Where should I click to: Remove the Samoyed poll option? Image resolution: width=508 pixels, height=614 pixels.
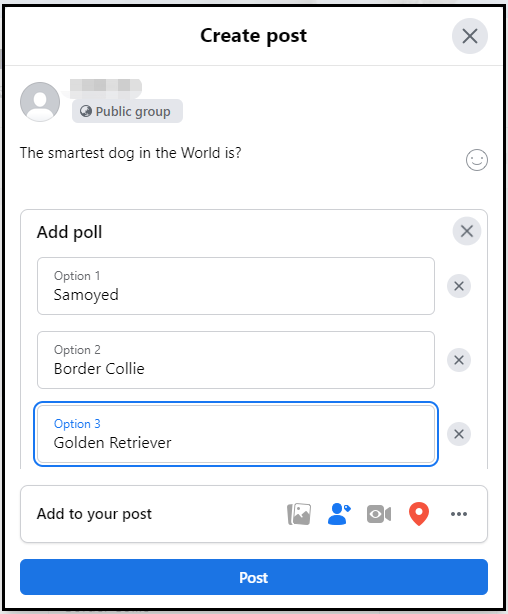click(459, 286)
